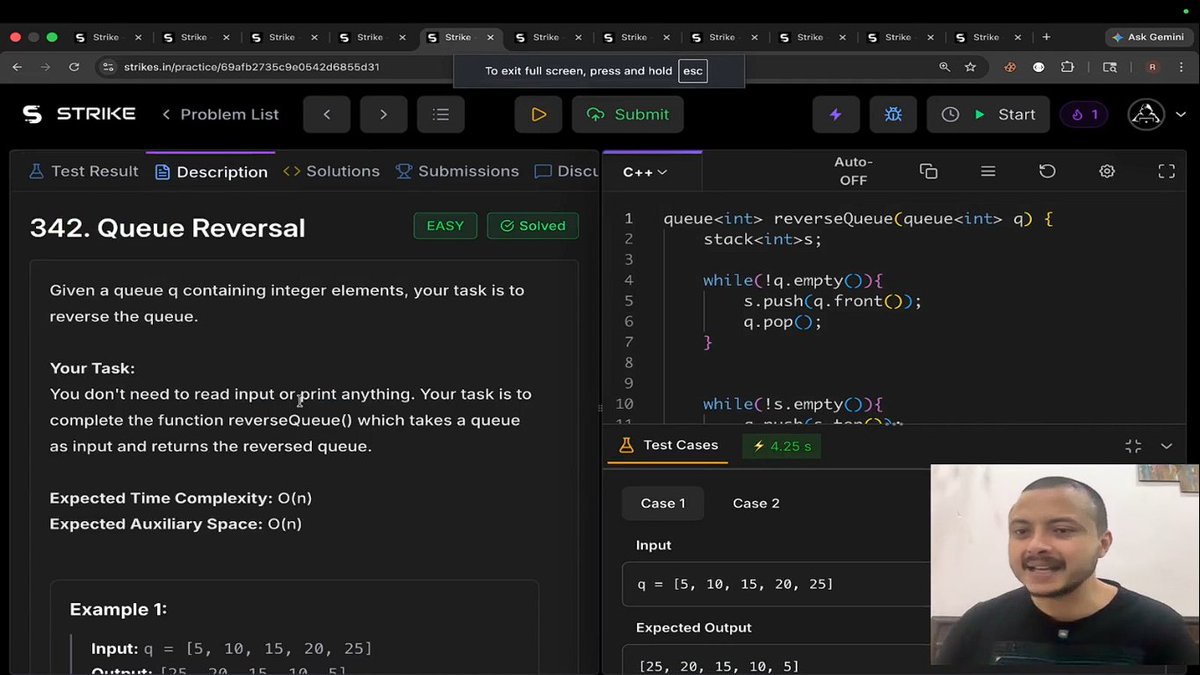Select the Test Cases tab

tap(669, 445)
